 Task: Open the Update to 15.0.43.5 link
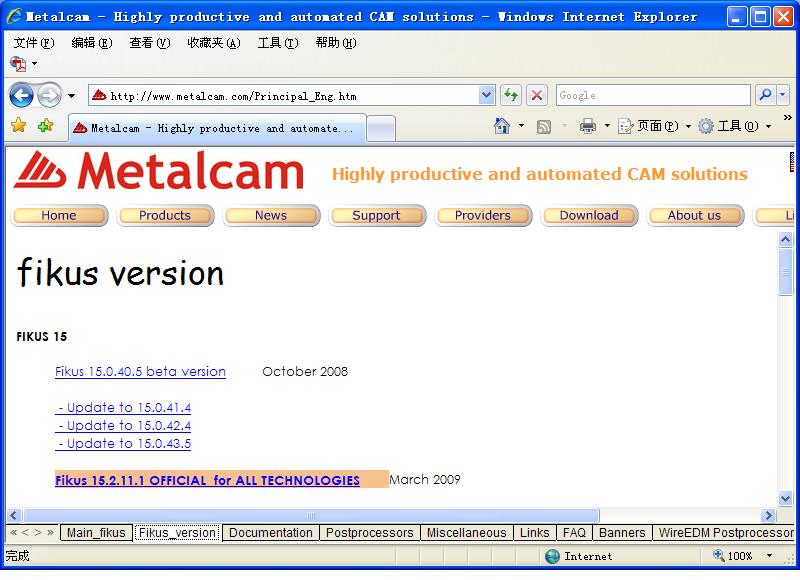[x=123, y=443]
